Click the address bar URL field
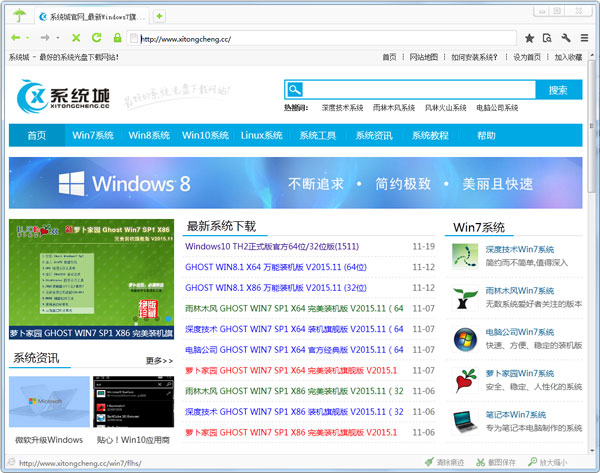 (321, 39)
